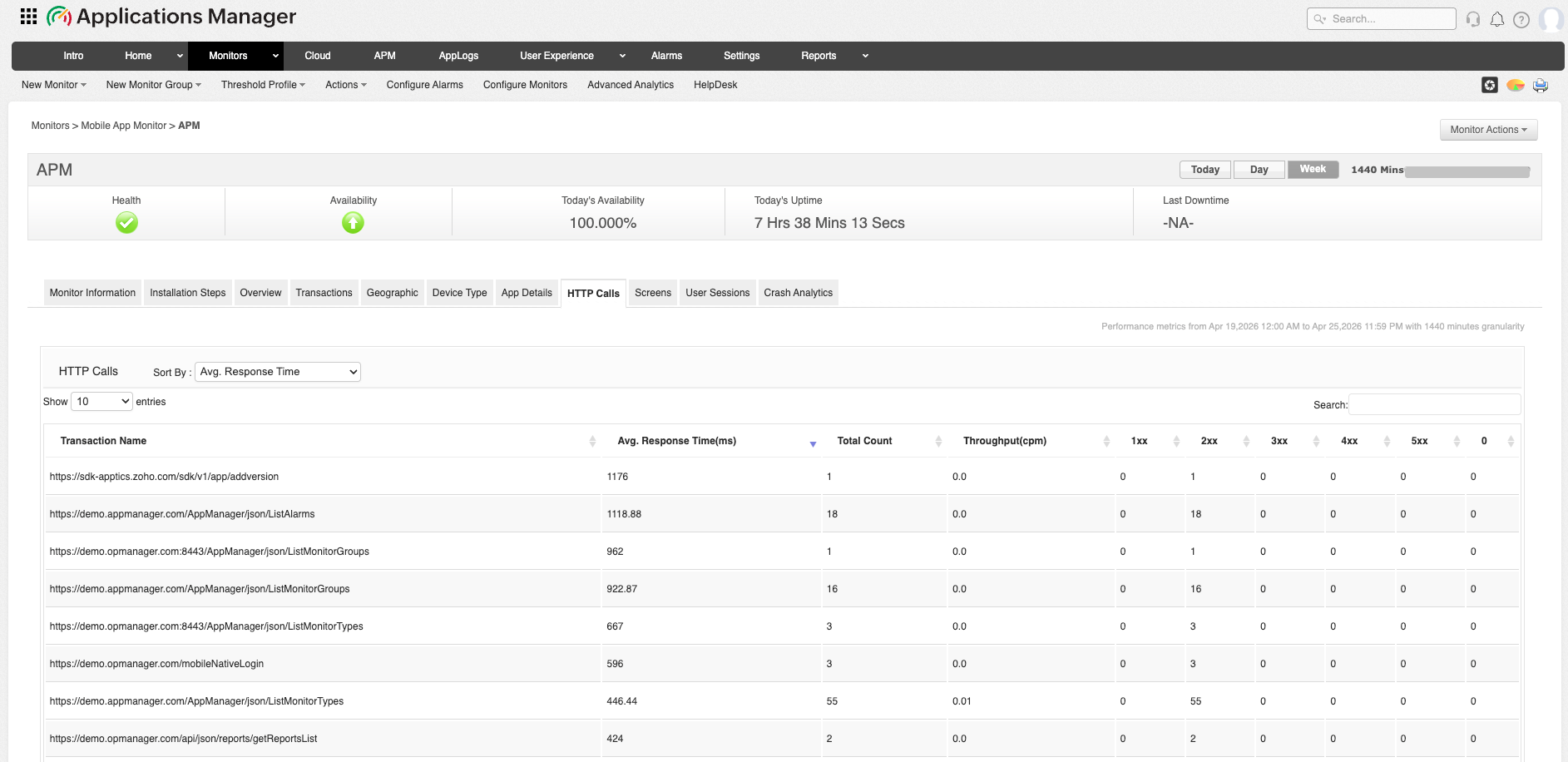Sort by Throughput(cpm) column arrows
Image resolution: width=1568 pixels, height=762 pixels.
pyautogui.click(x=1106, y=441)
